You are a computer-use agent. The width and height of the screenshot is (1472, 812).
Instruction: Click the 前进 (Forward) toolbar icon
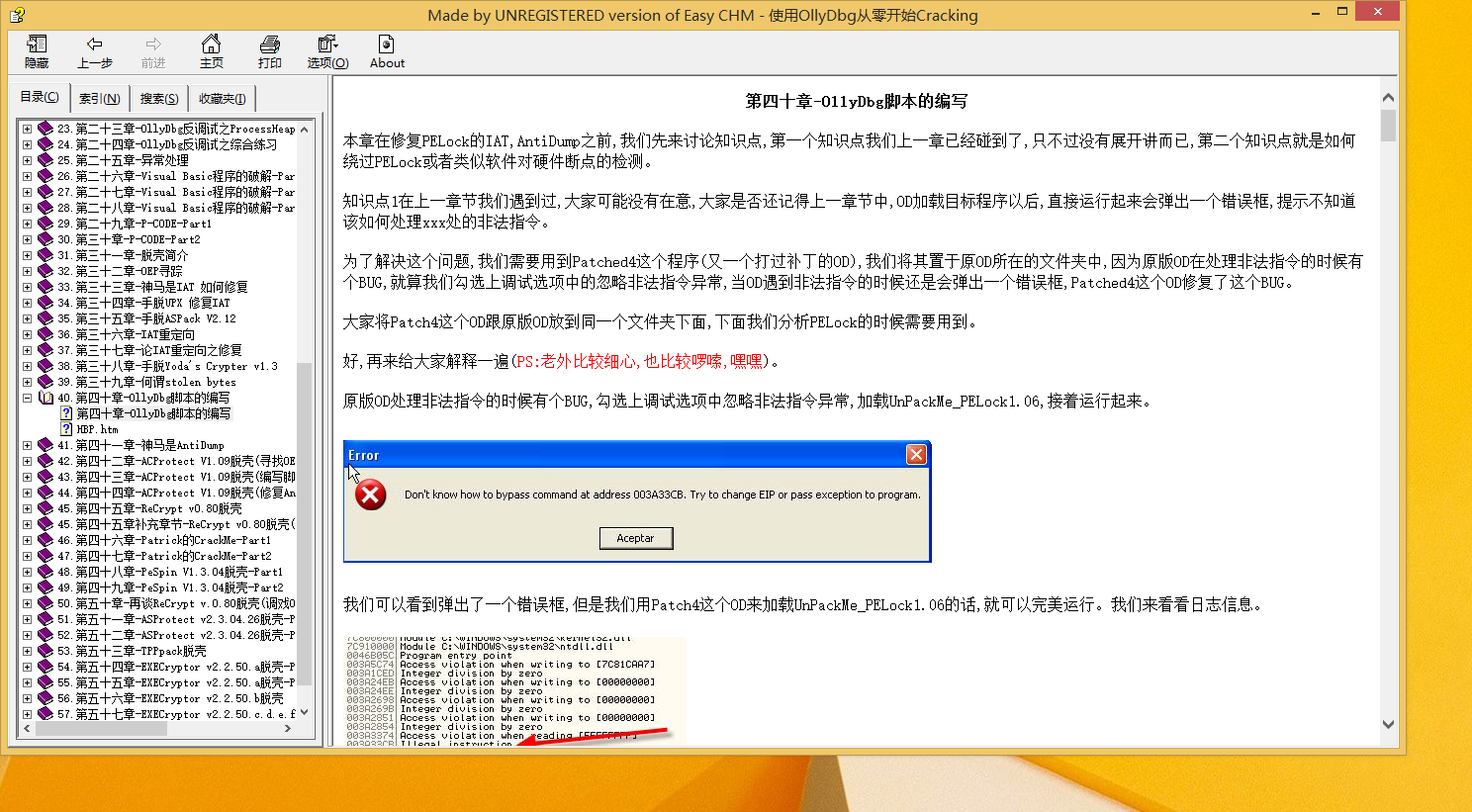point(152,51)
